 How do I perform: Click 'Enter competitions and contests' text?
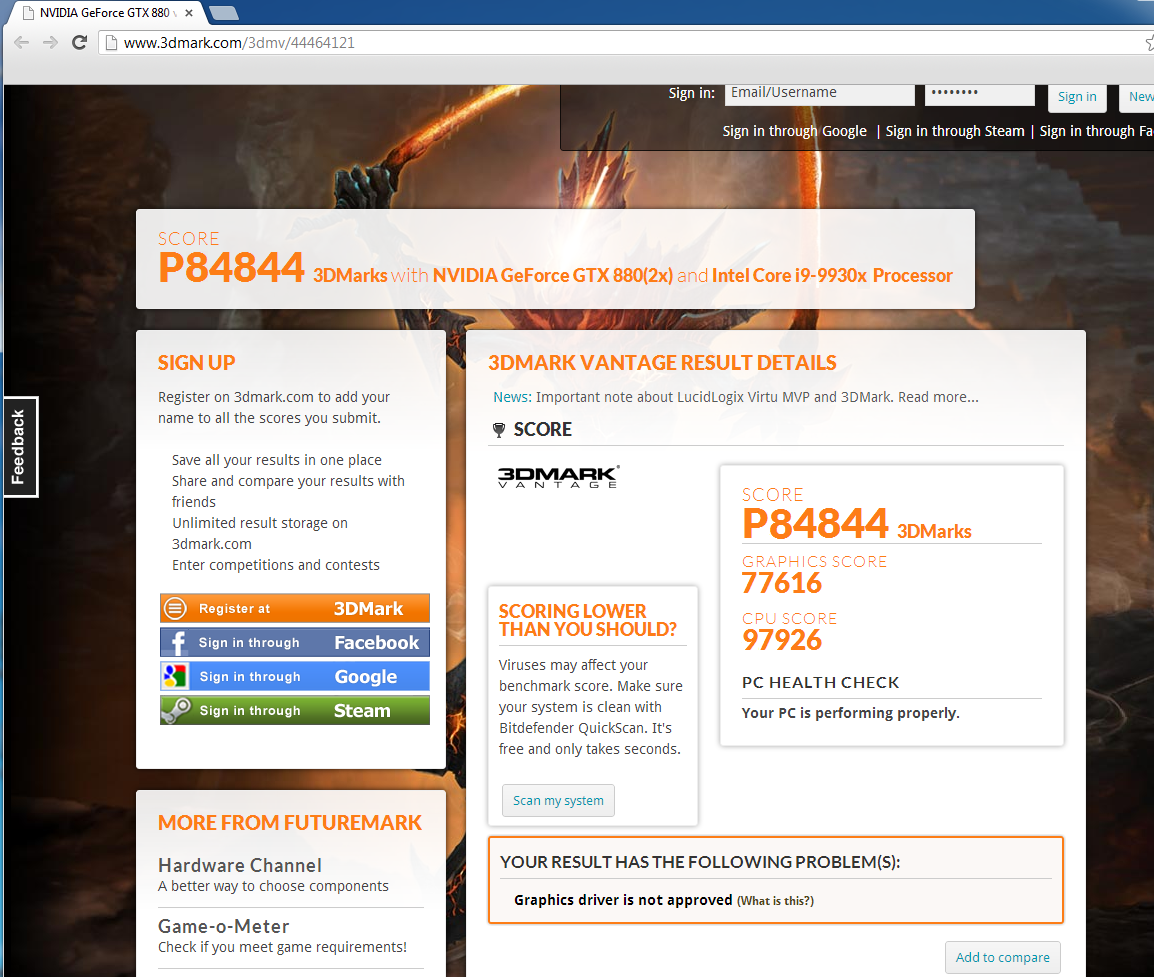(x=276, y=565)
